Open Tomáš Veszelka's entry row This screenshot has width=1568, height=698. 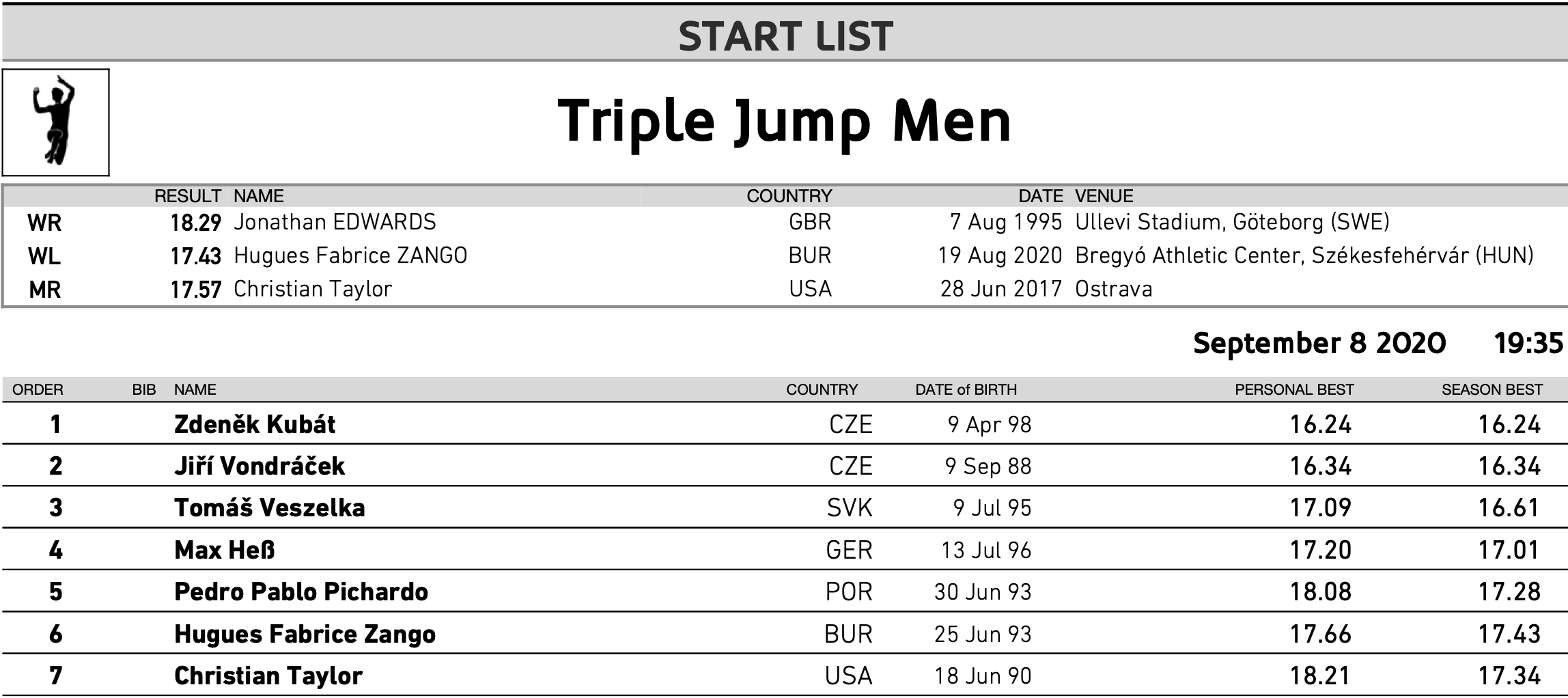point(784,507)
